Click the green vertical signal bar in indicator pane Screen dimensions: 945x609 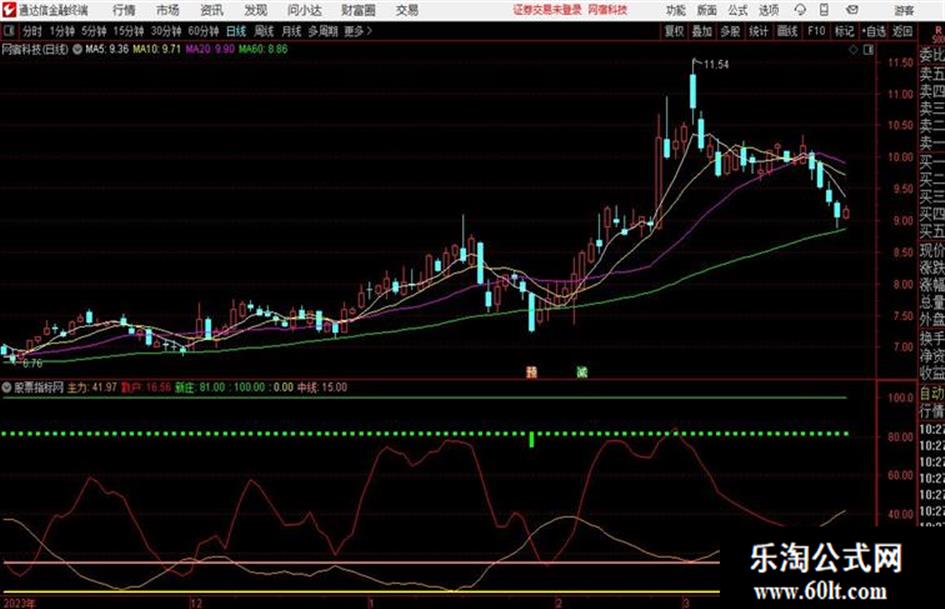click(532, 440)
